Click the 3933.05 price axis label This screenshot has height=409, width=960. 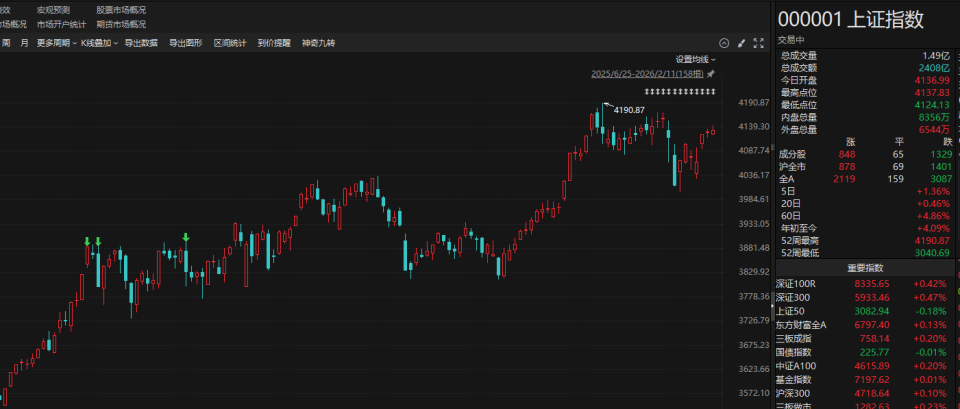pyautogui.click(x=753, y=223)
